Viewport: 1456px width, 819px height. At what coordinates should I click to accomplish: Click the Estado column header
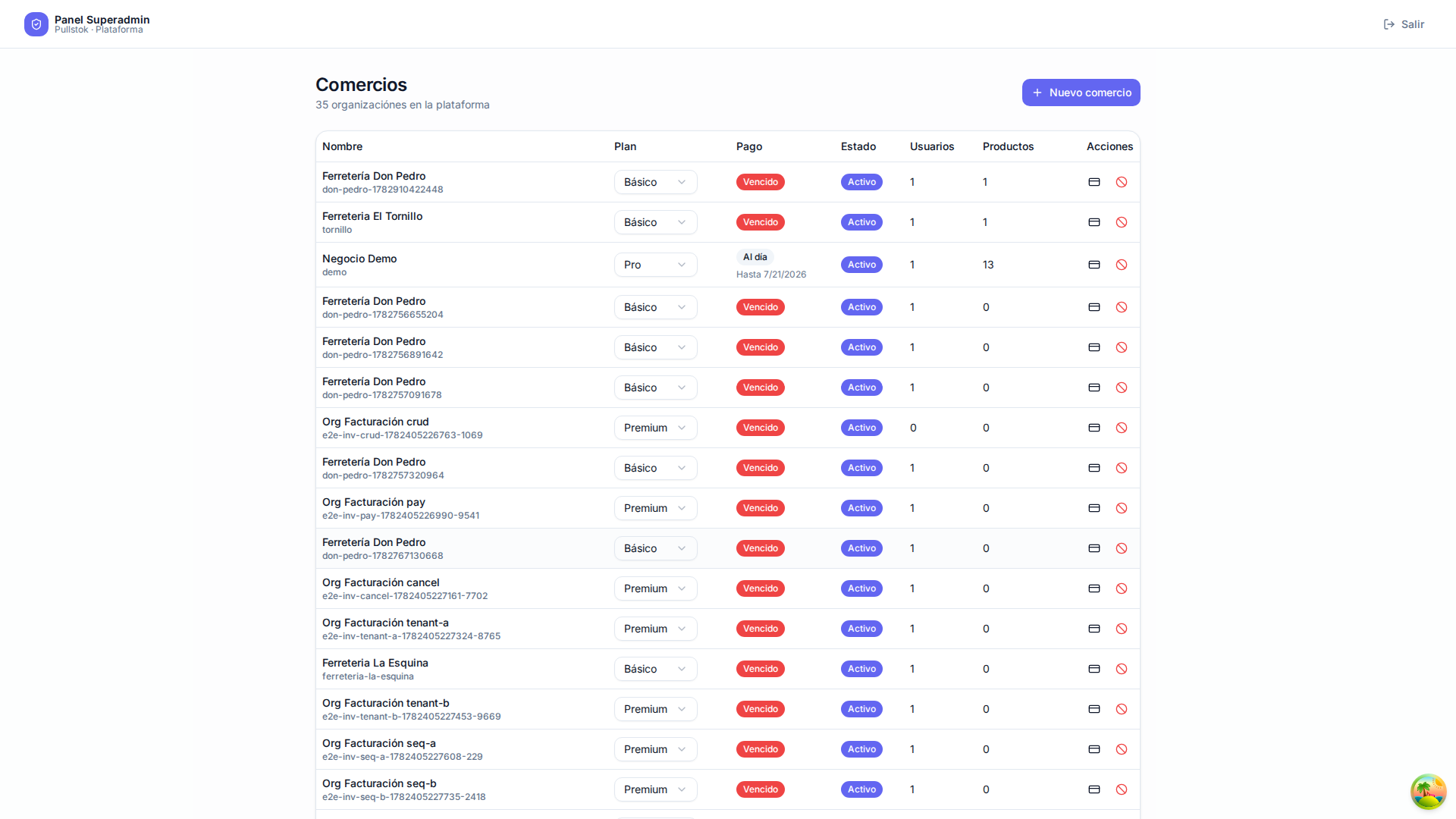858,146
